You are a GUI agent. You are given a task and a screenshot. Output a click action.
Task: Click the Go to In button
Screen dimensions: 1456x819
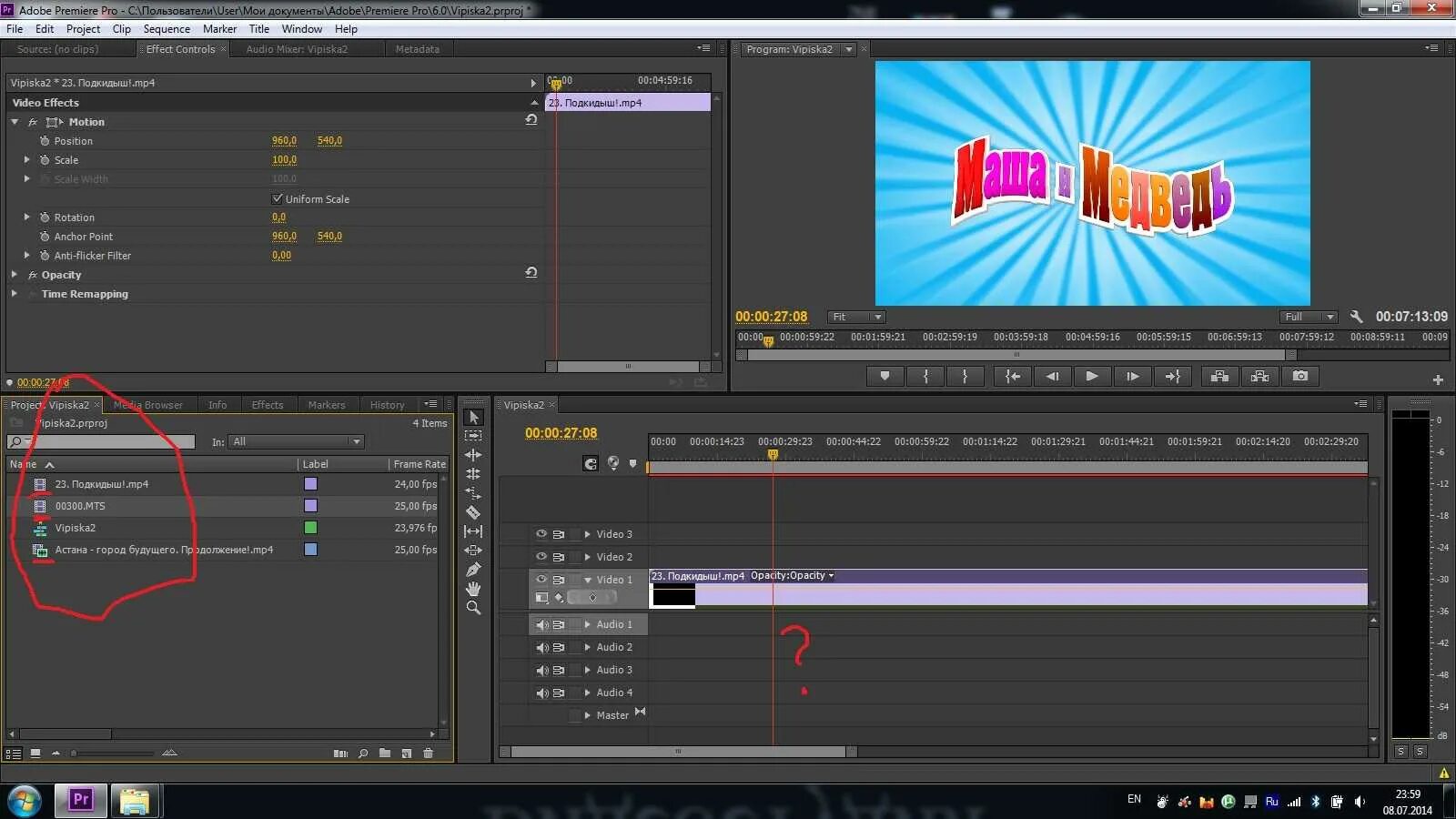pyautogui.click(x=1012, y=376)
